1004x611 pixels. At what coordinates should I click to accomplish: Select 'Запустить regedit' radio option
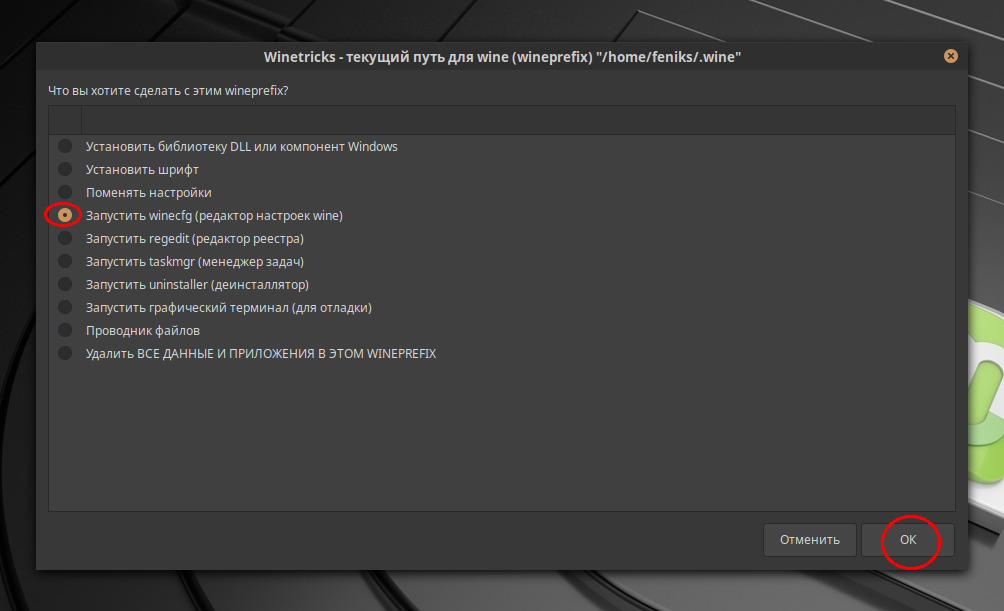pyautogui.click(x=65, y=238)
